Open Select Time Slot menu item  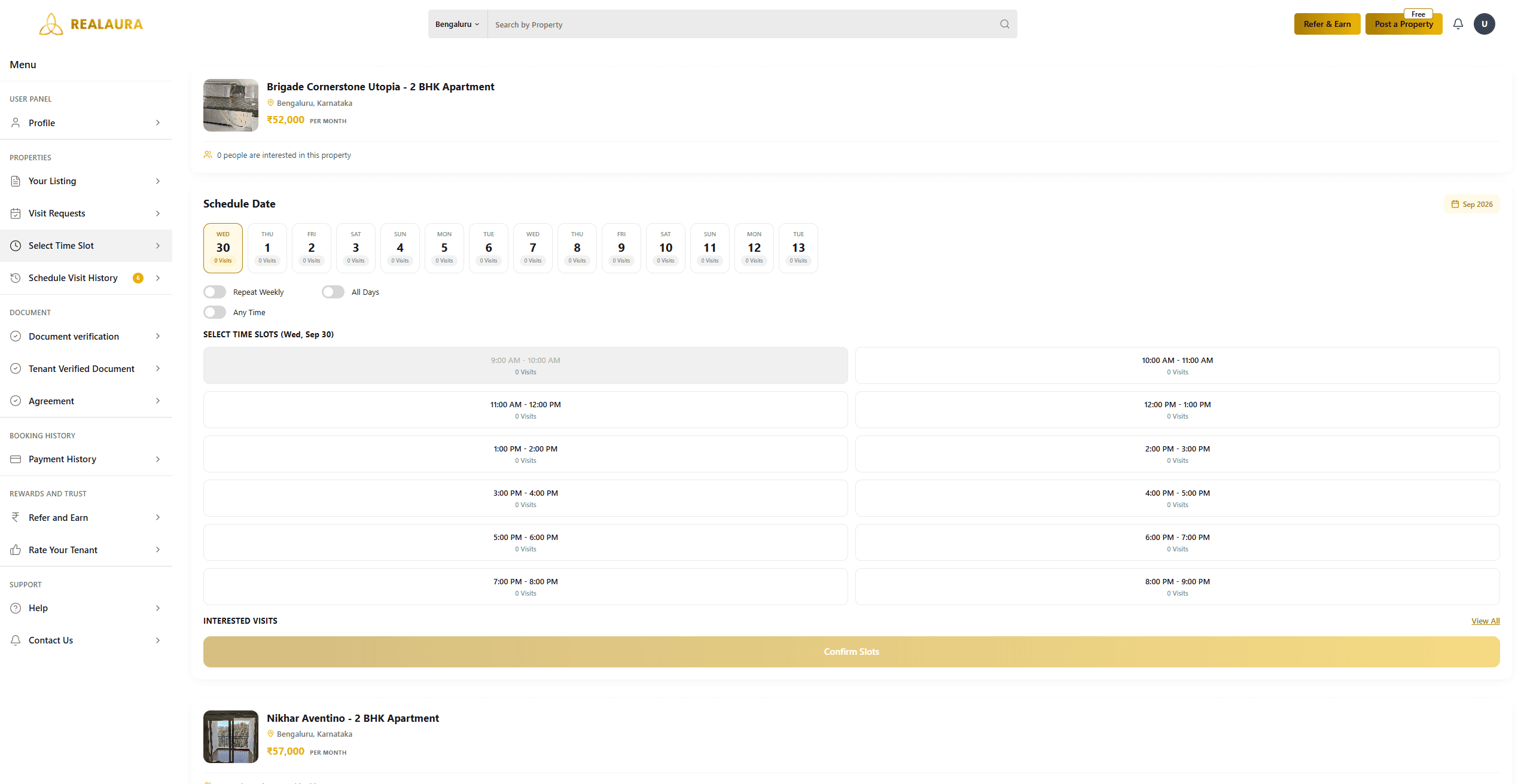tap(86, 246)
